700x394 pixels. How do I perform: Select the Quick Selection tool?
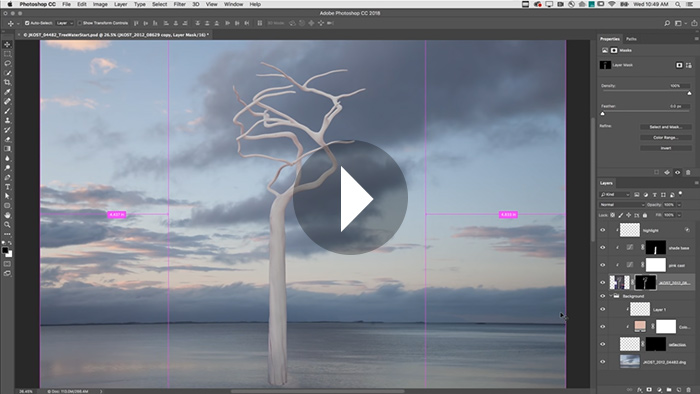(x=7, y=73)
